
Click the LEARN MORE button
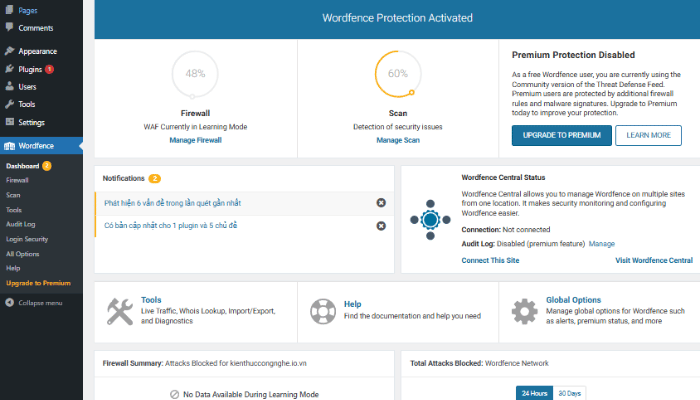click(648, 135)
